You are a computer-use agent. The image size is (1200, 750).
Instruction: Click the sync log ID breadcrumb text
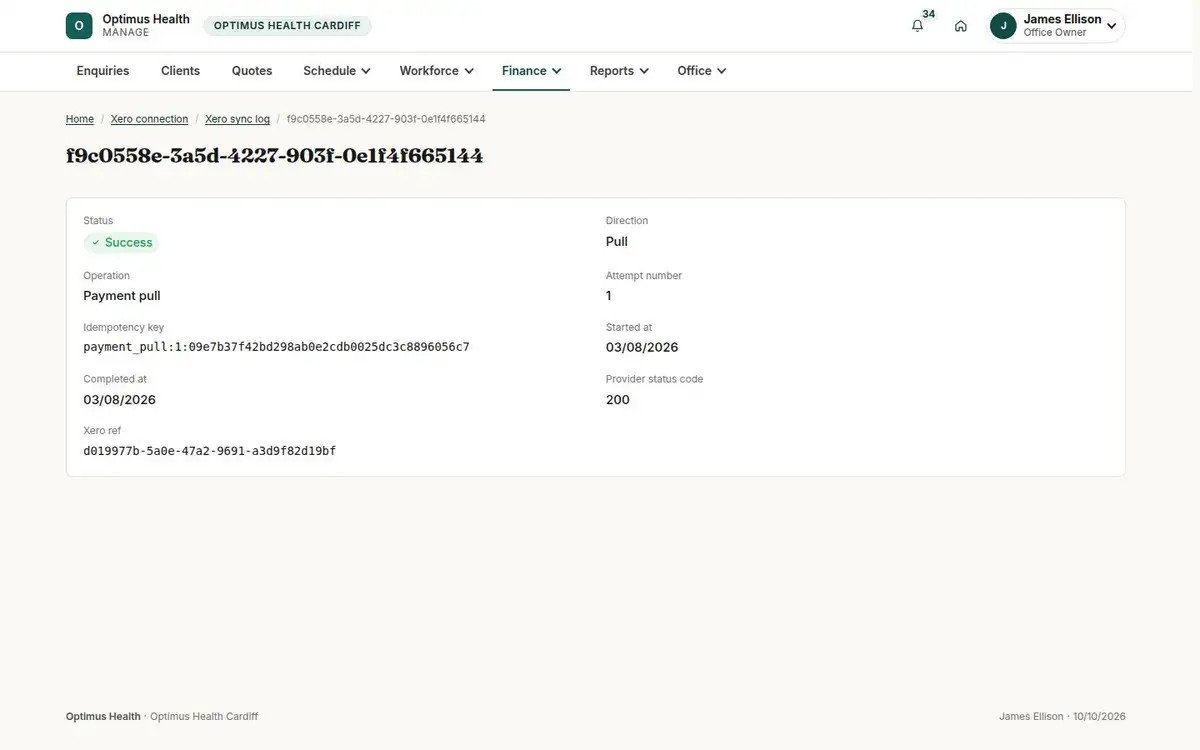[x=386, y=119]
